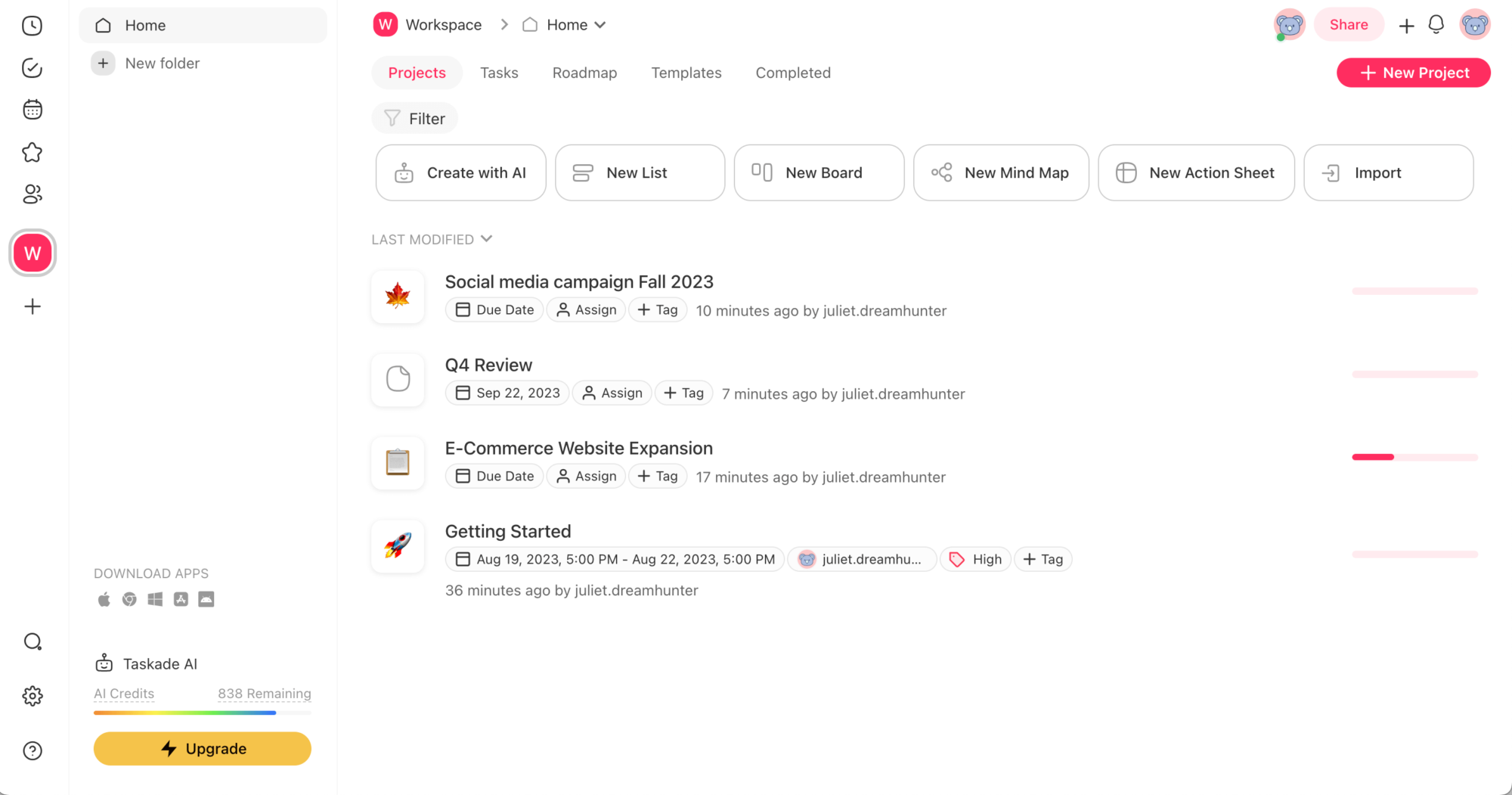Open Search from the sidebar magnifier icon
The height and width of the screenshot is (795, 1512).
(32, 641)
